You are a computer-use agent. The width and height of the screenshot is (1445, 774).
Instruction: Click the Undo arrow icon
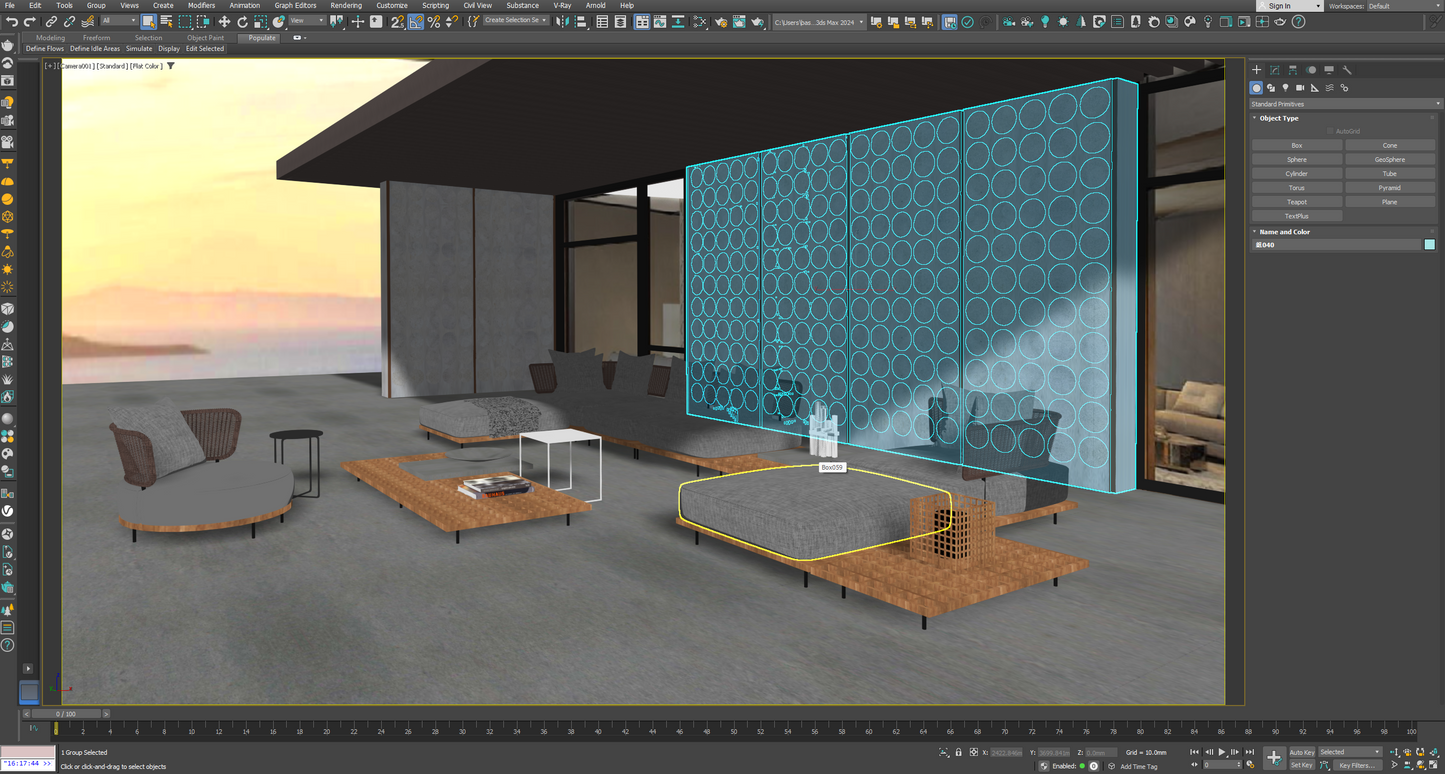(x=12, y=21)
